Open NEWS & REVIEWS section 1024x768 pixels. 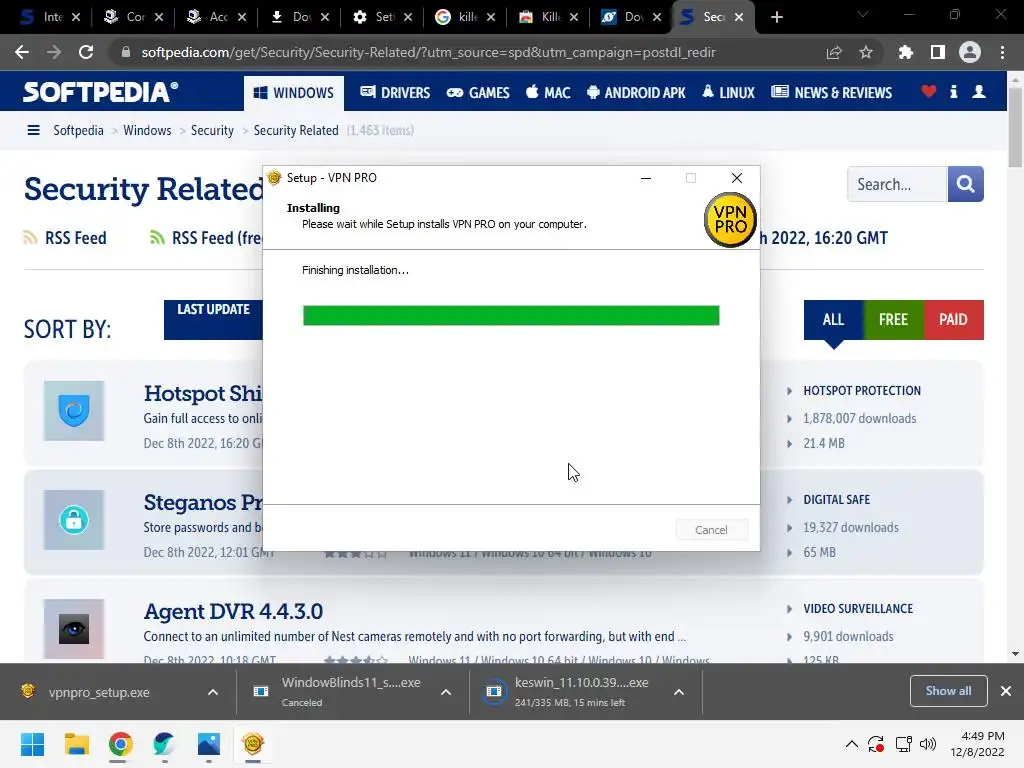(831, 93)
